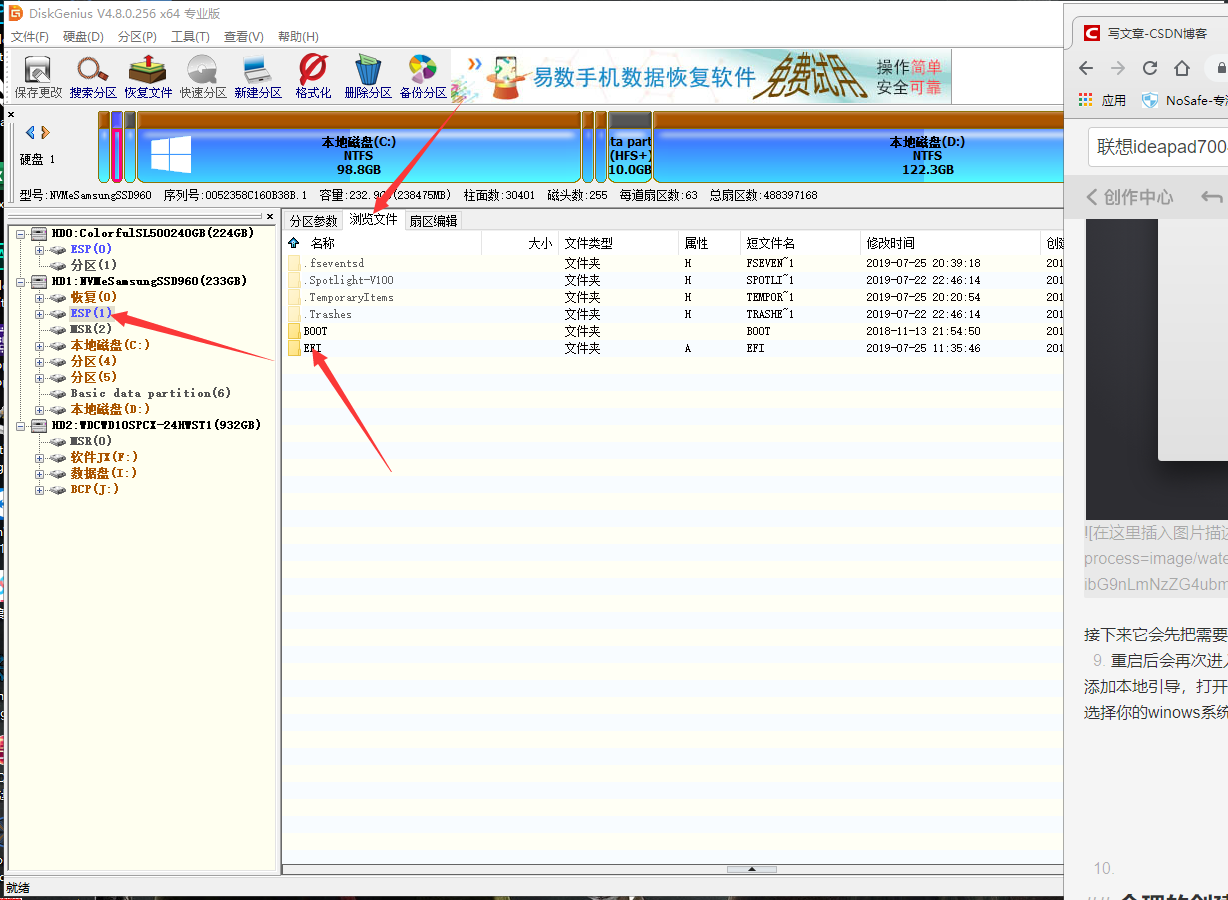This screenshot has width=1228, height=900.
Task: Sort file list by 短文件名 column
Action: (x=800, y=243)
